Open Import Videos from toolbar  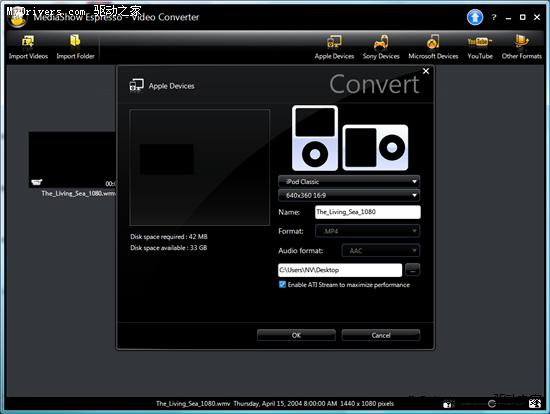tap(28, 47)
